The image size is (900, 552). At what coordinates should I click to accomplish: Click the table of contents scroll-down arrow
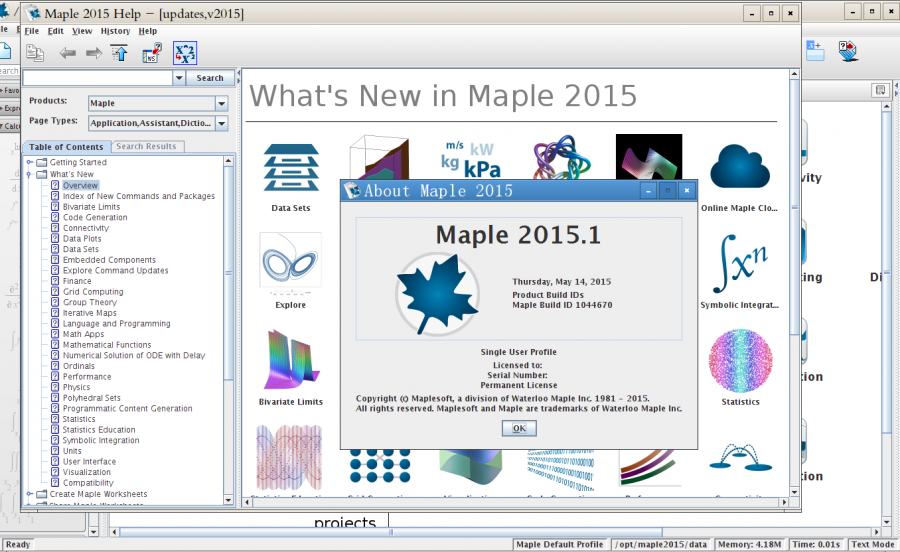[x=228, y=500]
